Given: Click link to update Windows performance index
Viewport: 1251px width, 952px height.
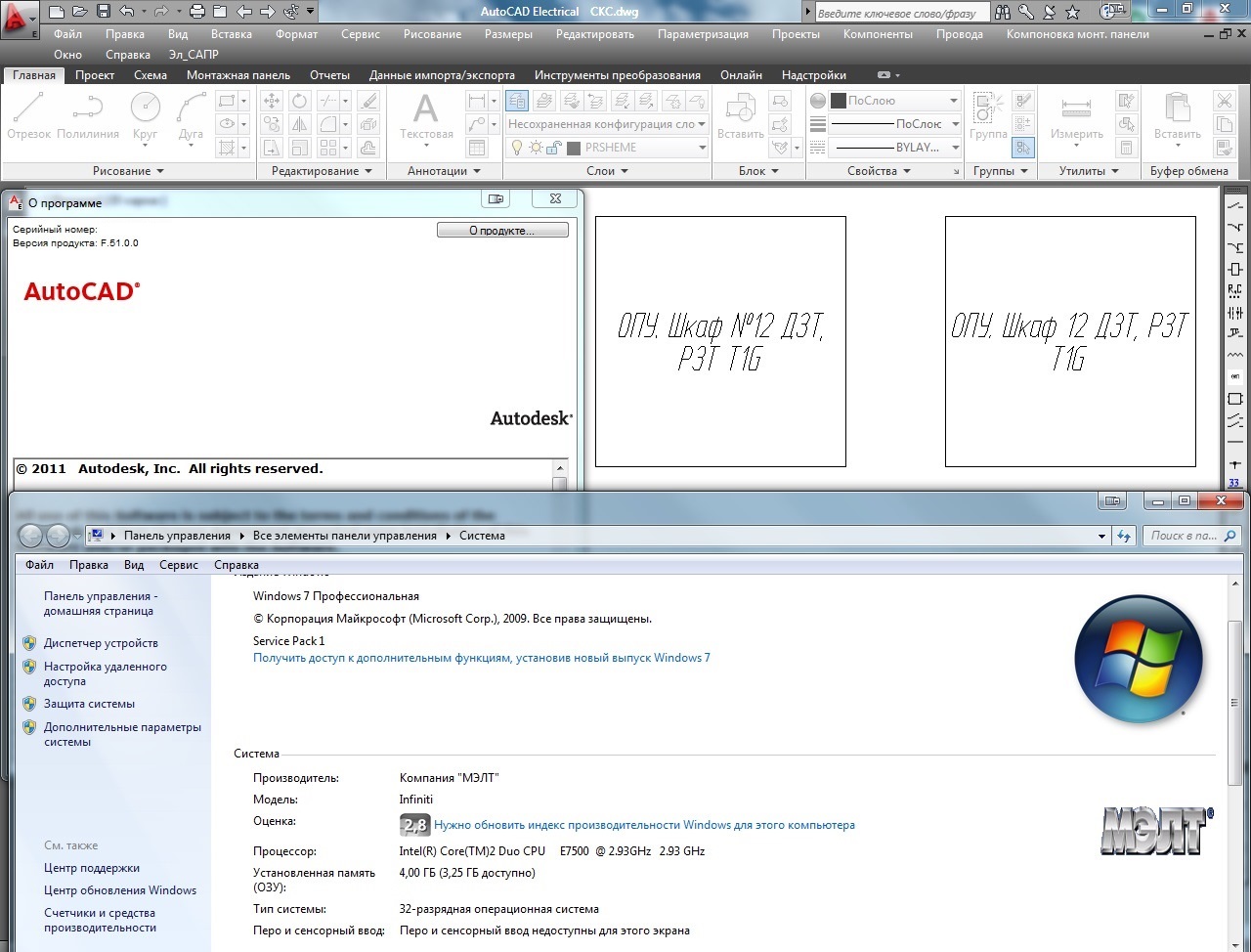Looking at the screenshot, I should 644,825.
